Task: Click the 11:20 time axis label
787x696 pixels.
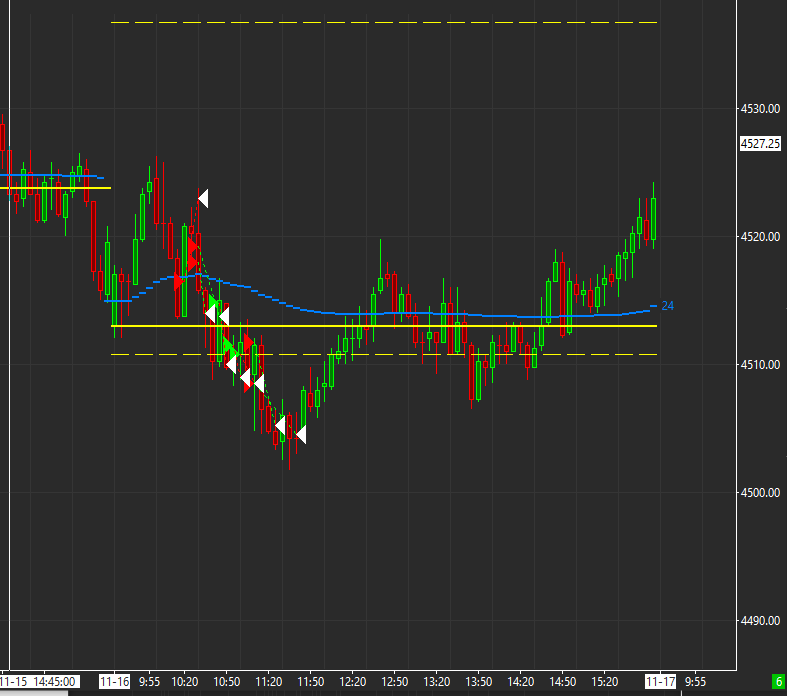Action: tap(269, 682)
